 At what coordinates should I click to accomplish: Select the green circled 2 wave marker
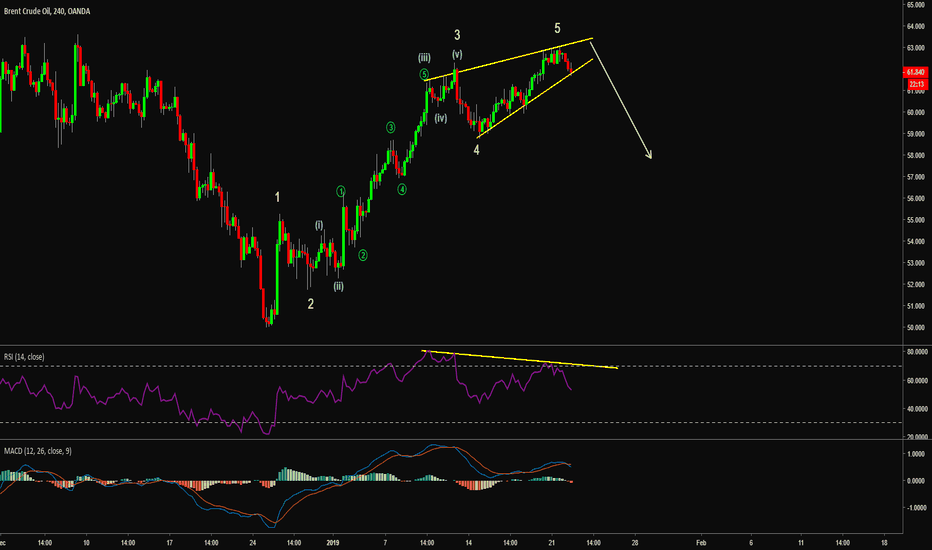click(363, 255)
